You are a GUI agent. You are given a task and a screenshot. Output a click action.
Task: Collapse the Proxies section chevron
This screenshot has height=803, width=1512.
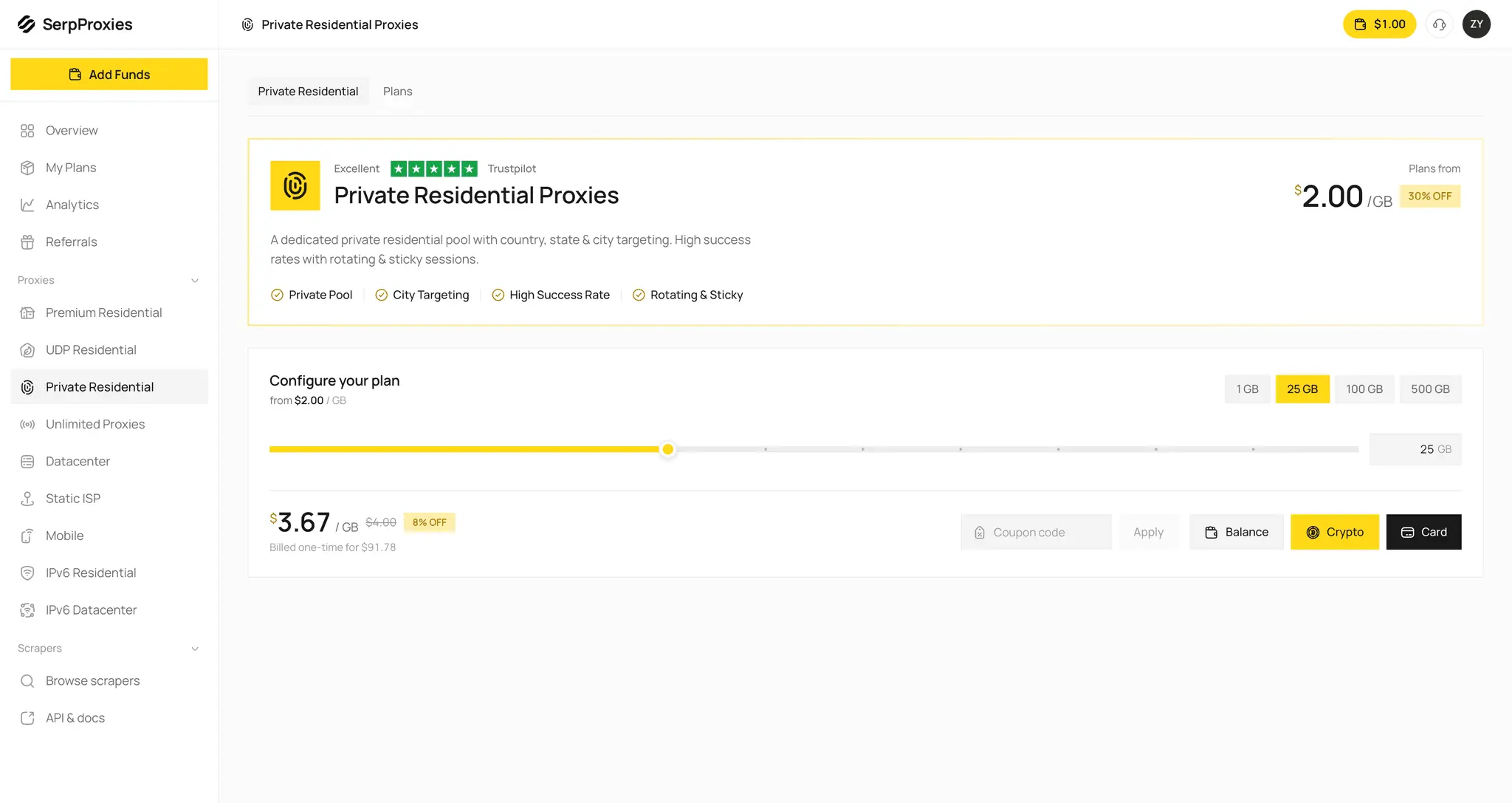[195, 281]
